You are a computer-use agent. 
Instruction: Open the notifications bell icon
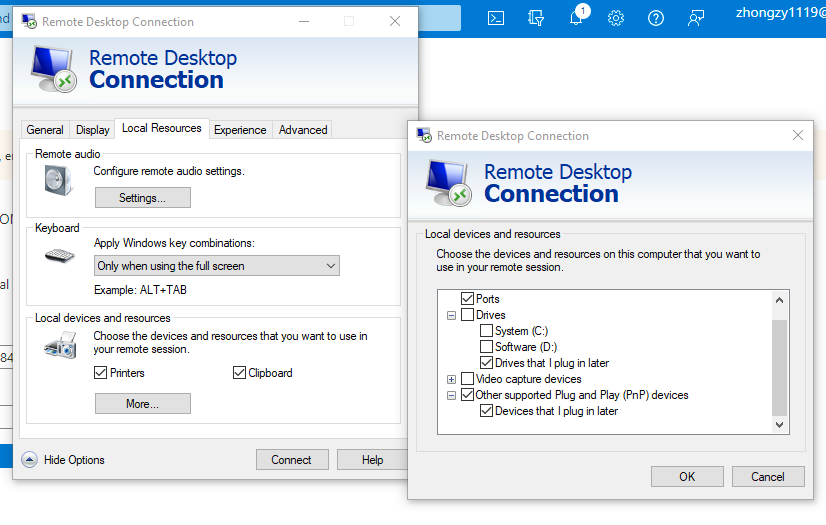click(577, 17)
